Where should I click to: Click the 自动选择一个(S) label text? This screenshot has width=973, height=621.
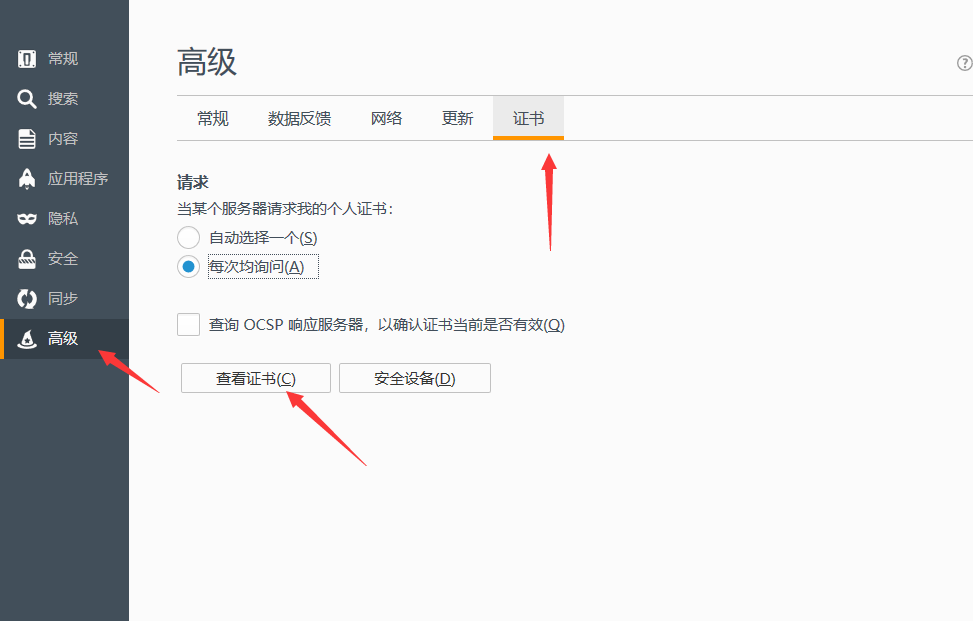pos(263,238)
